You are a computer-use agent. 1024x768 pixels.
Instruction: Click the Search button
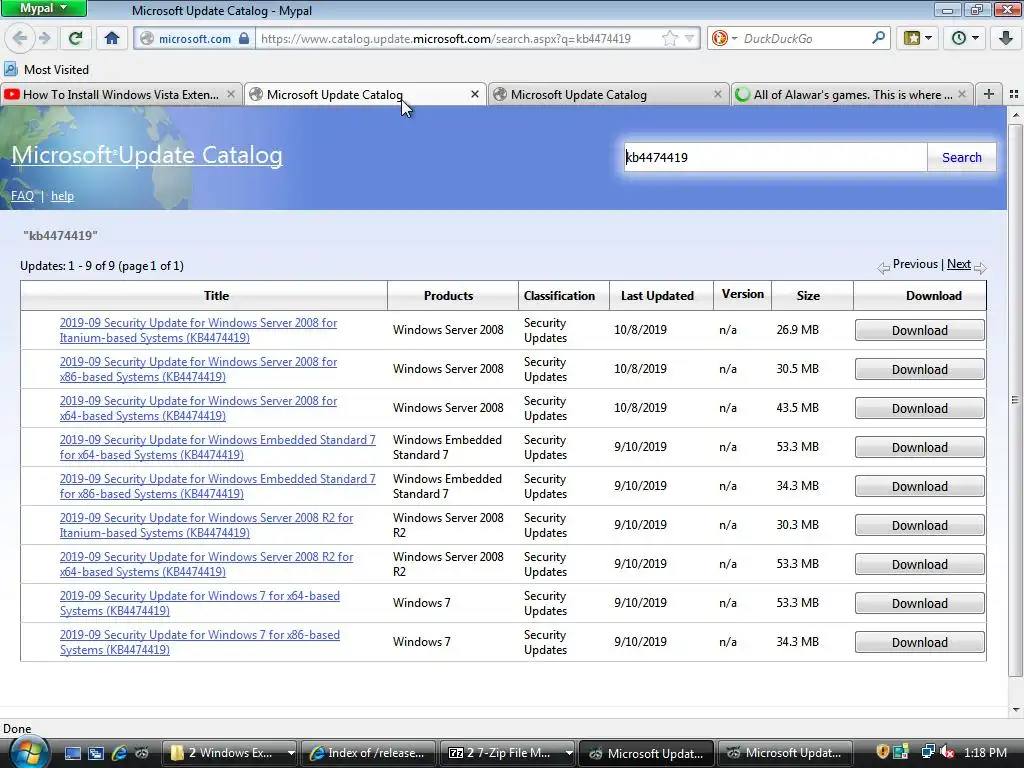pos(961,157)
